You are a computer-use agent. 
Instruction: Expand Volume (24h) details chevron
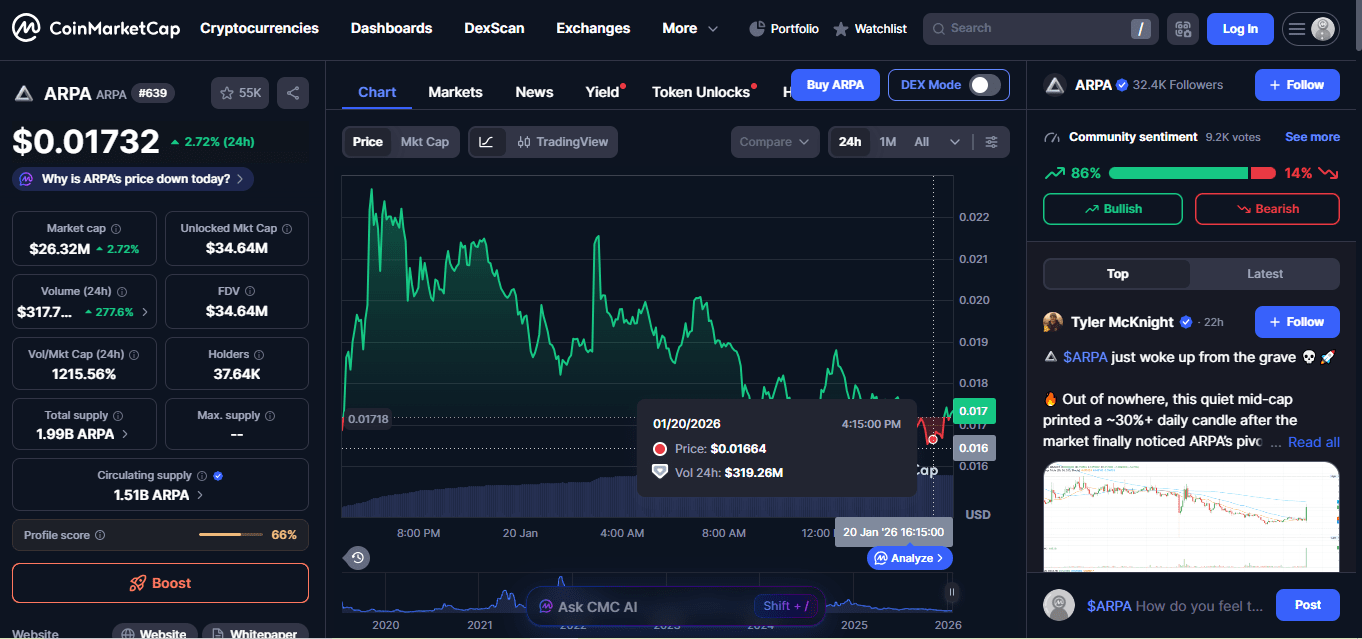click(x=145, y=312)
